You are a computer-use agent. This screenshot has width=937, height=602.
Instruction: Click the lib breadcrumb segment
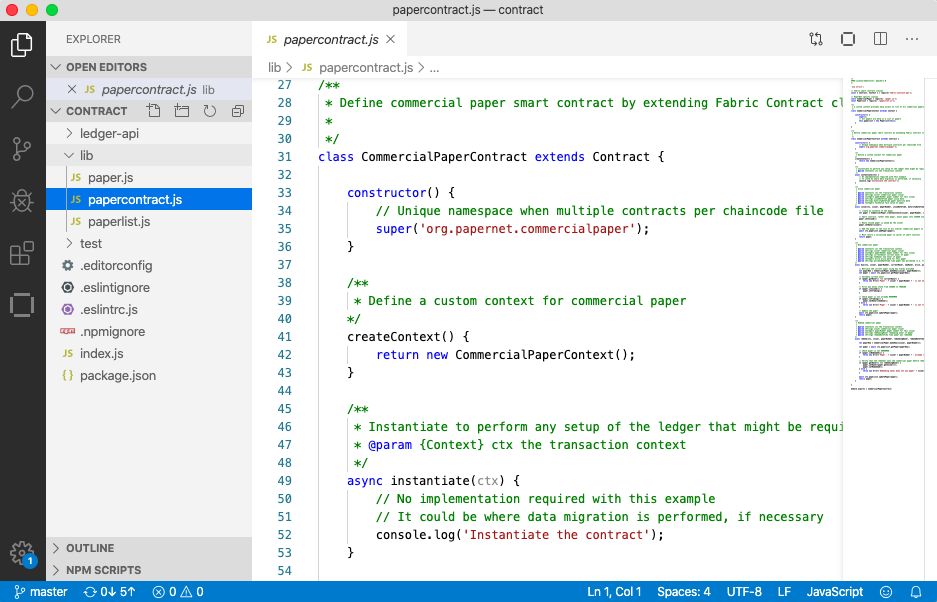274,68
